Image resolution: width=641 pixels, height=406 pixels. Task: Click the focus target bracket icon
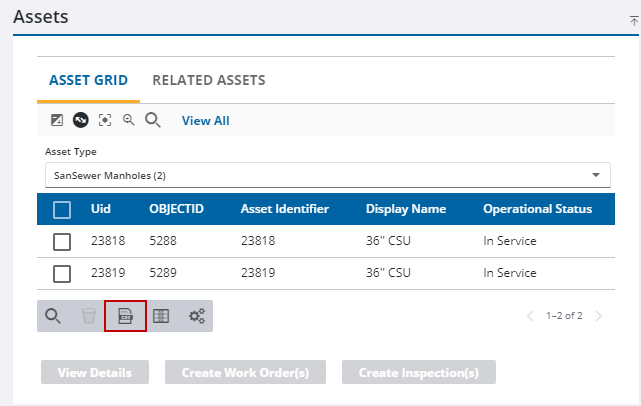click(x=104, y=120)
